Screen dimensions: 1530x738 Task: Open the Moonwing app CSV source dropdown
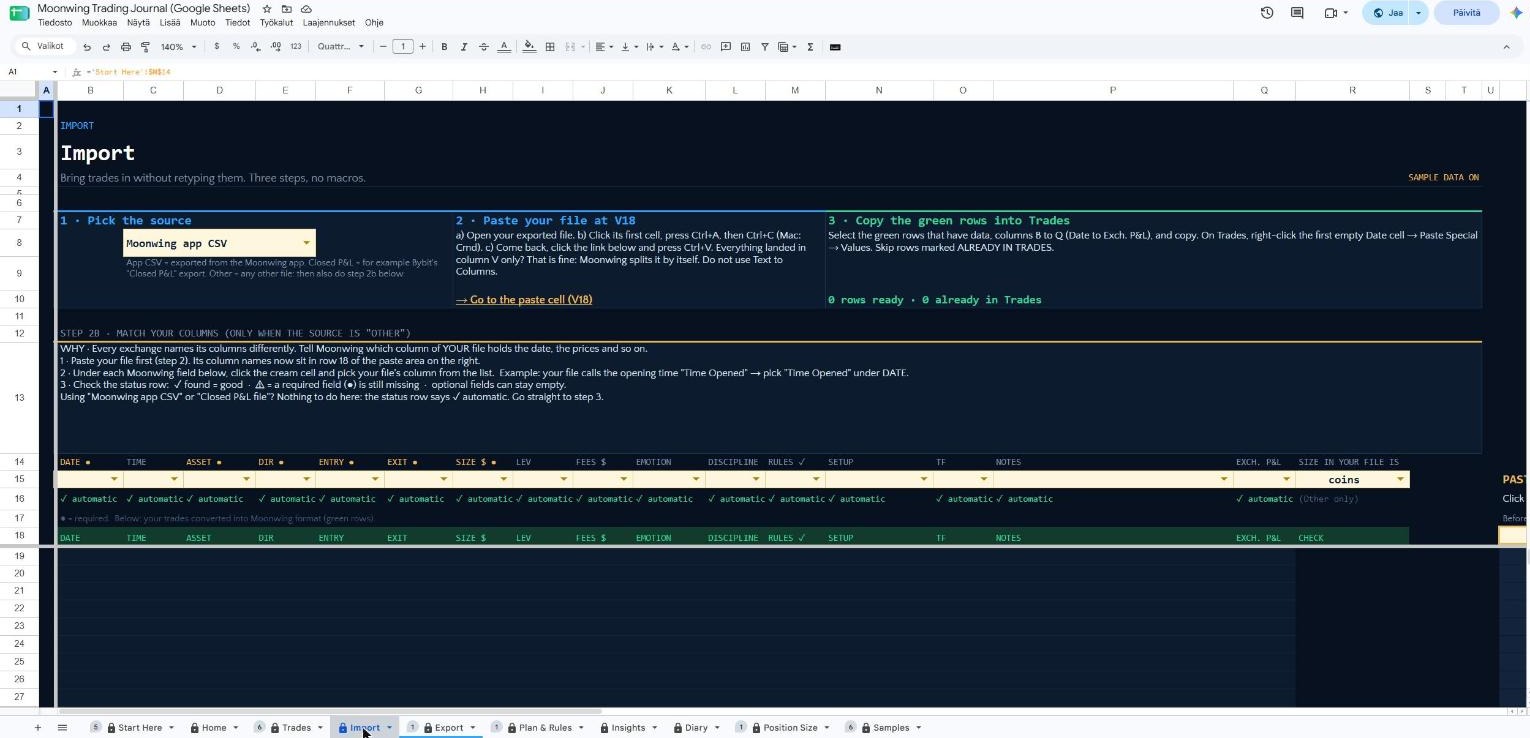[219, 243]
